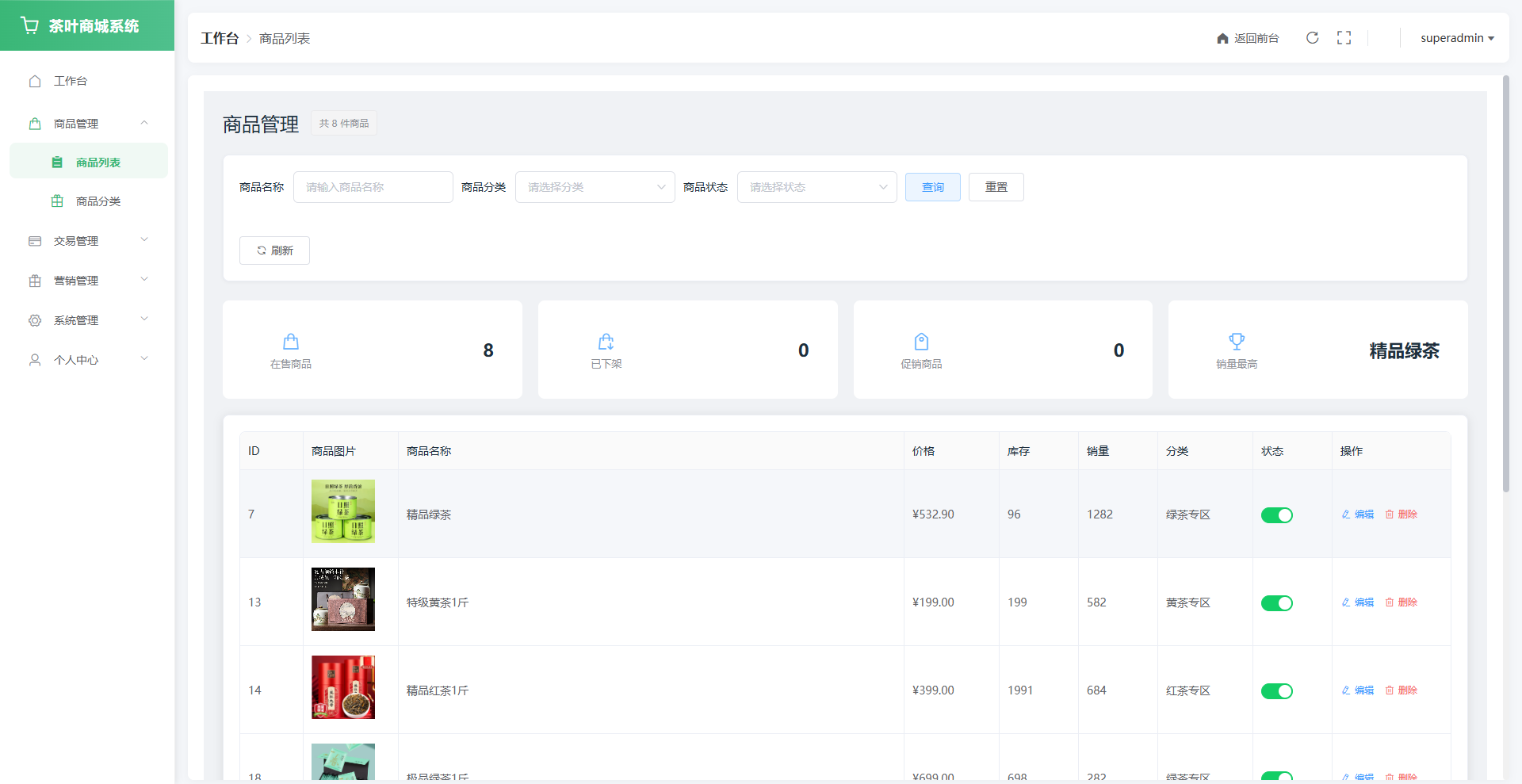1522x784 pixels.
Task: Click the 在售商品 bag icon
Action: (291, 342)
